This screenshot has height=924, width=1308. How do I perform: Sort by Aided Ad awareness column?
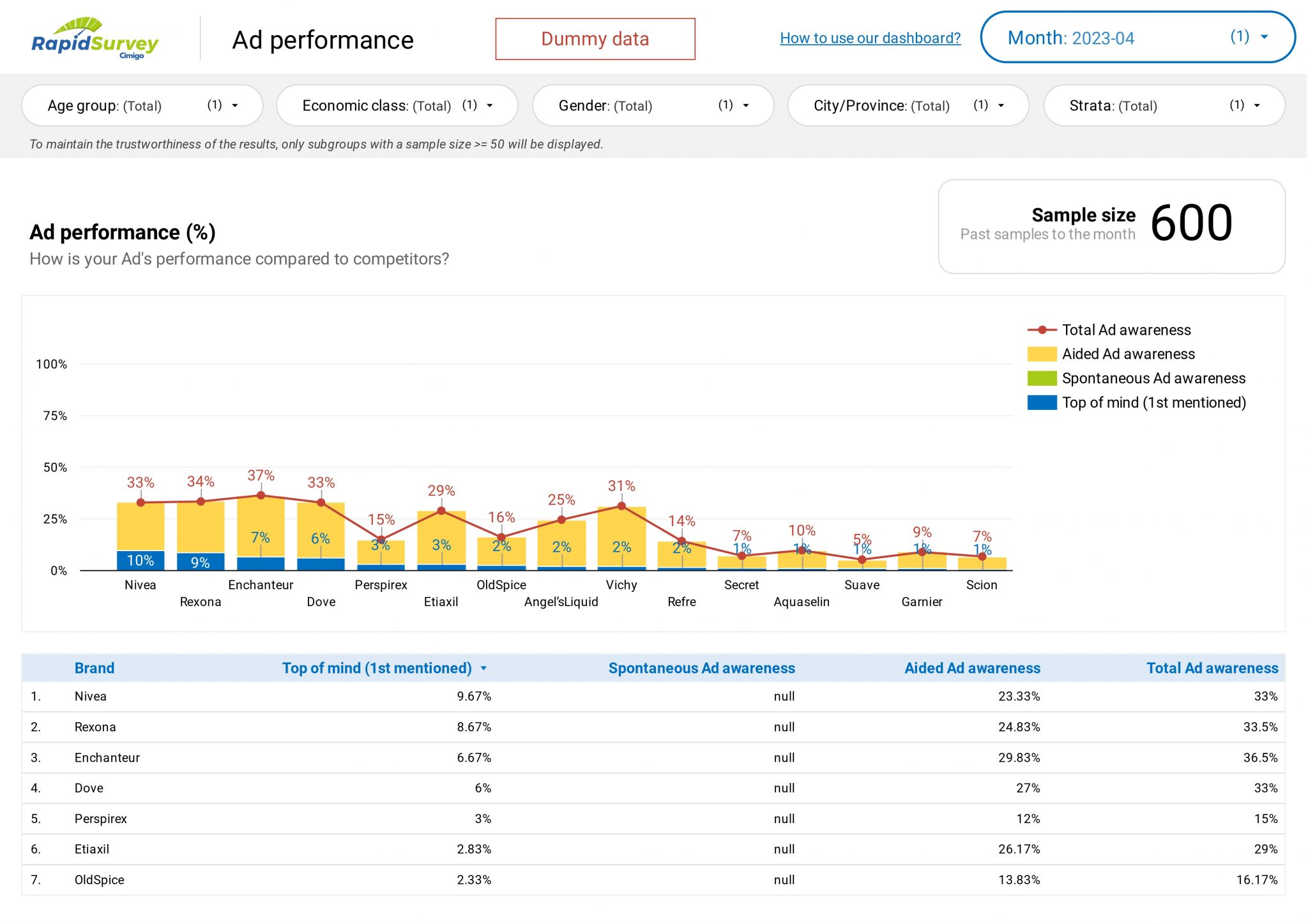(971, 669)
